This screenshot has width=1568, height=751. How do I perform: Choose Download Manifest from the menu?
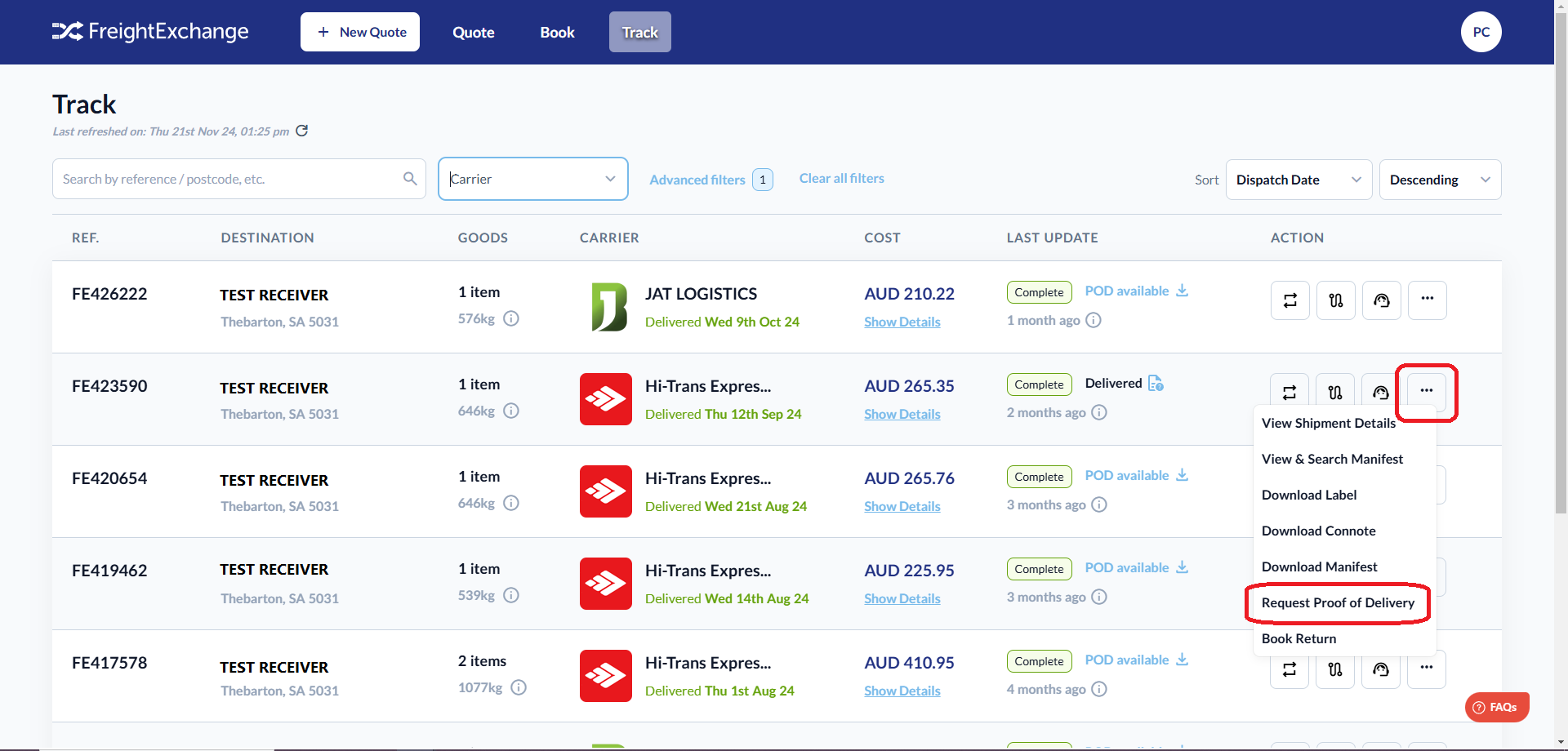click(1320, 567)
